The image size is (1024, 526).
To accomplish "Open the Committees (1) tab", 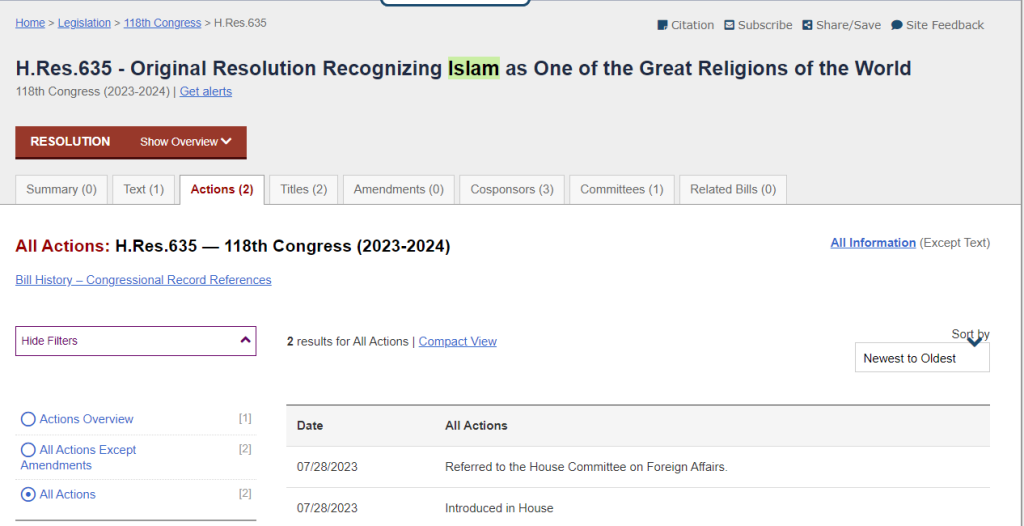I will pos(622,189).
